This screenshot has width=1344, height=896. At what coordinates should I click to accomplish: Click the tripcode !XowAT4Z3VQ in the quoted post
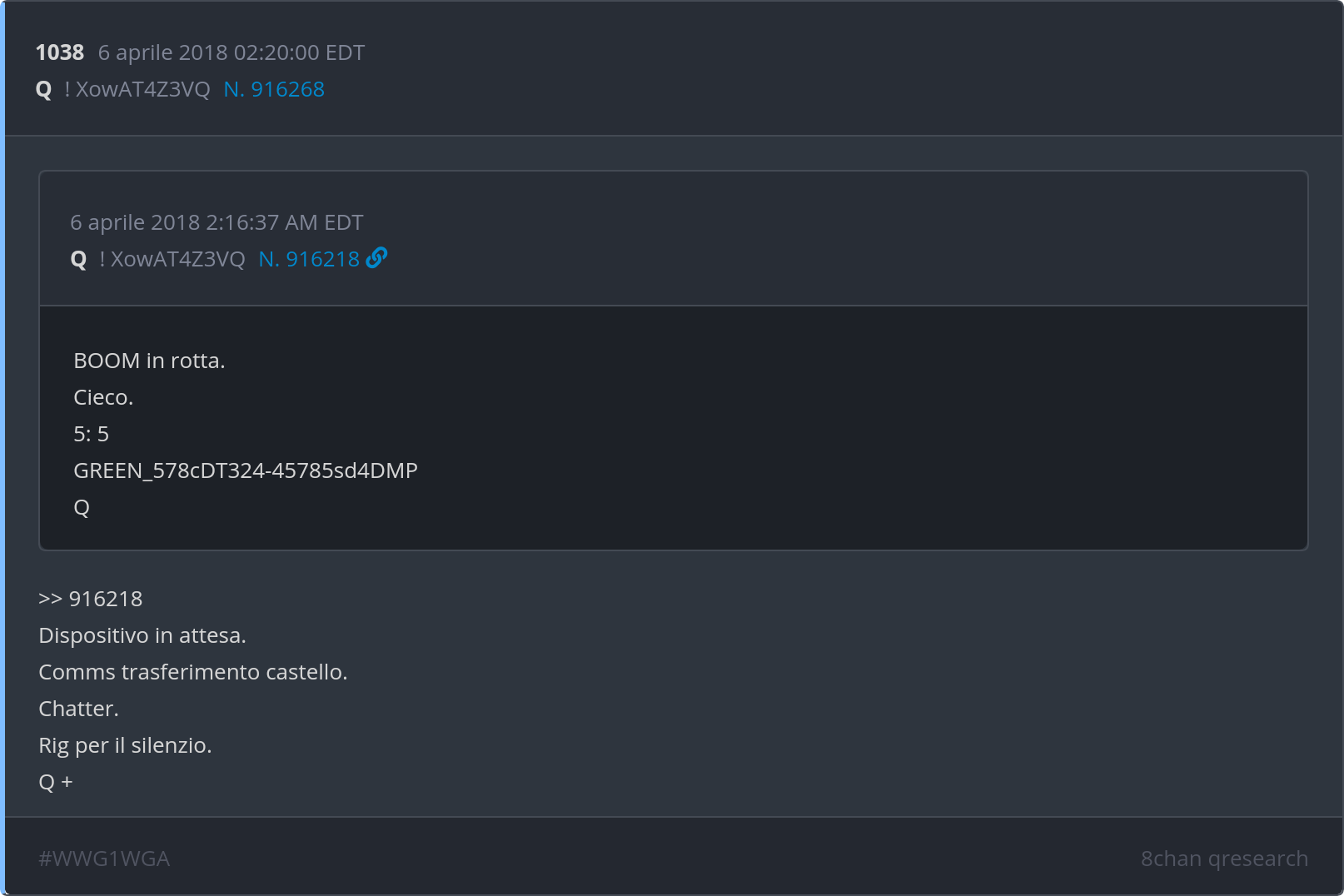click(x=172, y=259)
